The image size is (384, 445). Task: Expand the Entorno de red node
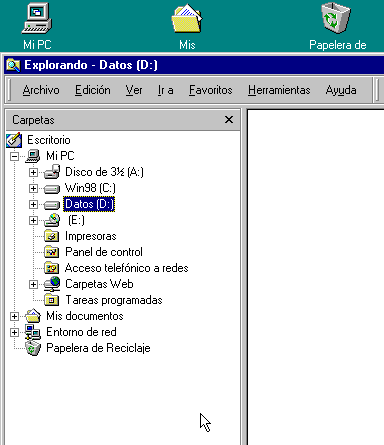tap(14, 332)
